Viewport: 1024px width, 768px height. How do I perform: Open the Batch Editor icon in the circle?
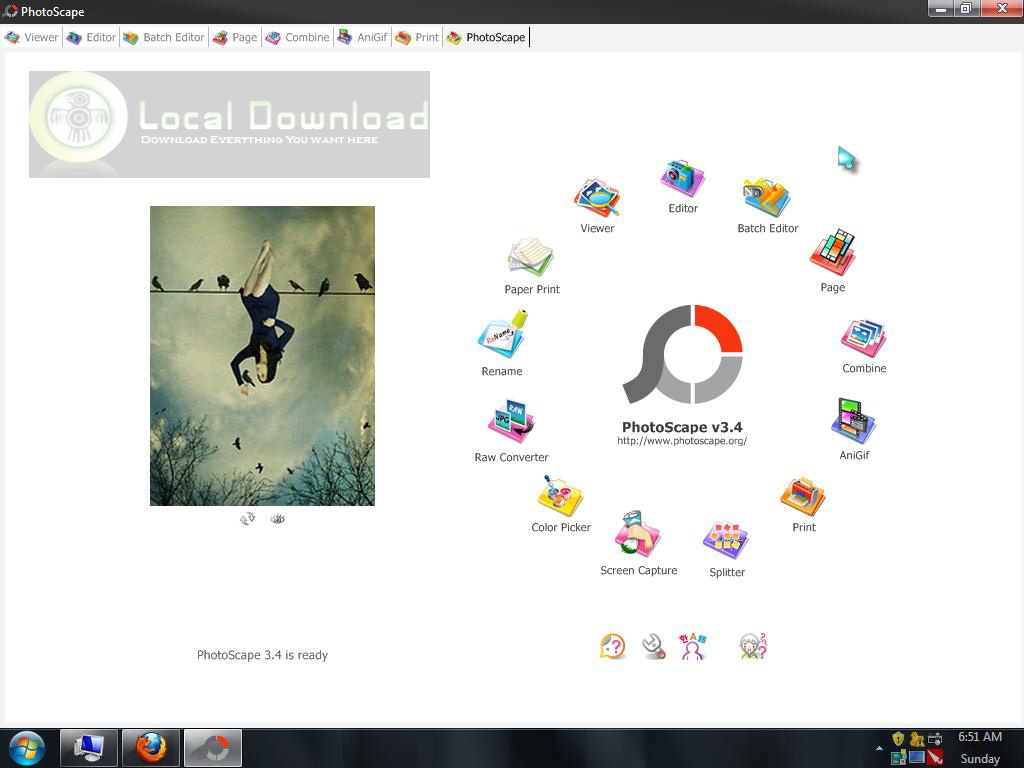pos(766,197)
